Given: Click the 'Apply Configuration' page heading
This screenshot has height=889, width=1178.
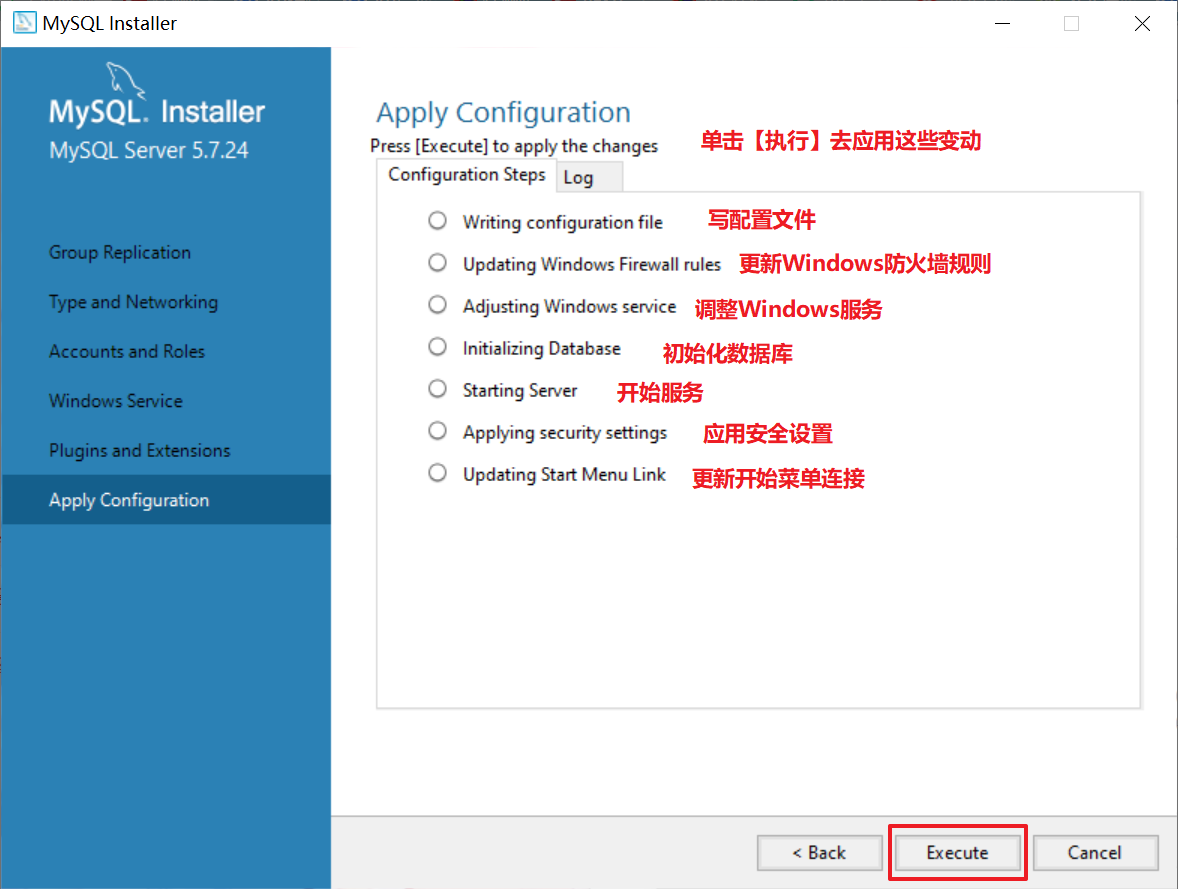Looking at the screenshot, I should [x=503, y=113].
